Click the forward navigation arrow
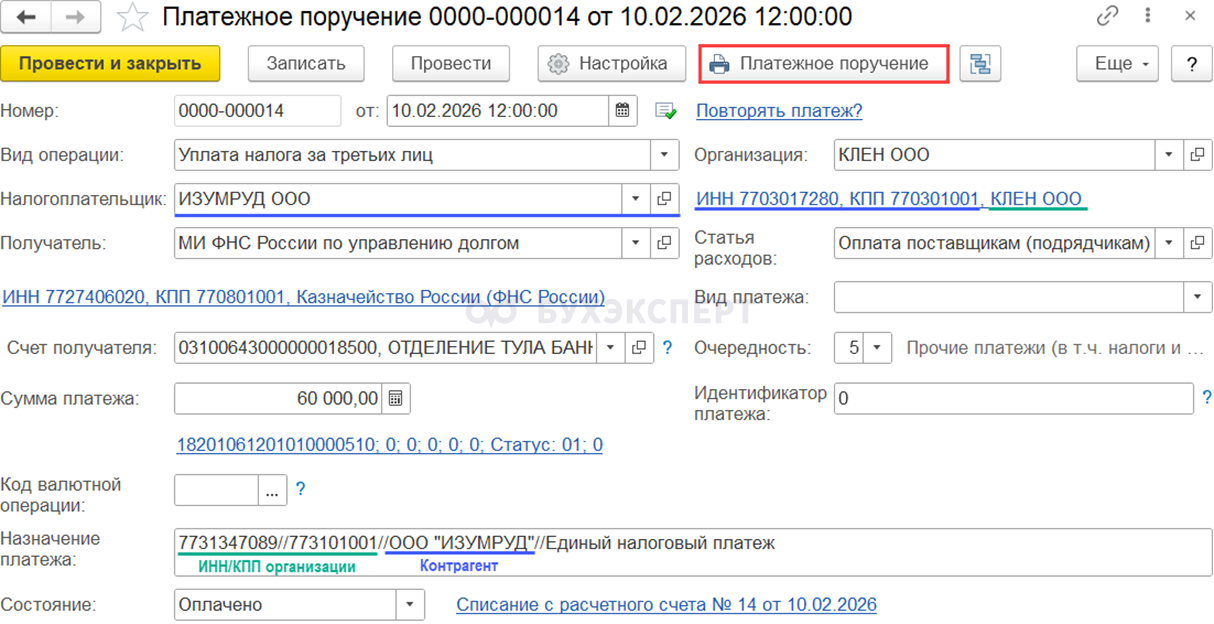1214x624 pixels. (x=75, y=17)
